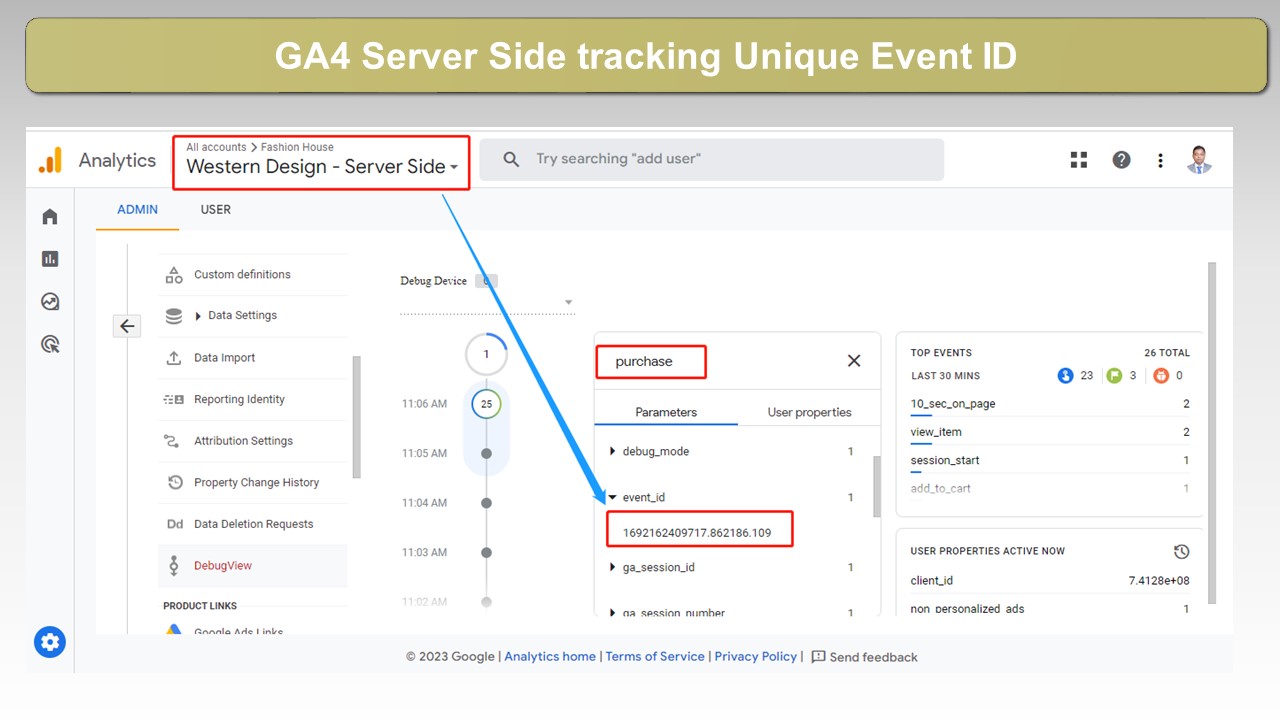Close the purchase event panel
The image size is (1280, 720).
click(854, 361)
